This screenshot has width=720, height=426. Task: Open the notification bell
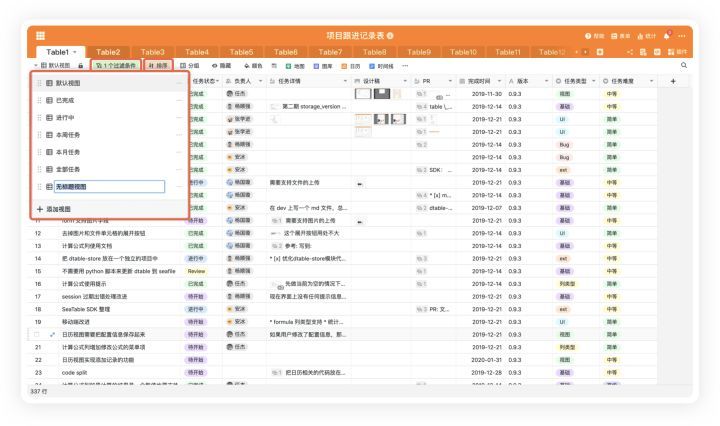click(x=667, y=35)
